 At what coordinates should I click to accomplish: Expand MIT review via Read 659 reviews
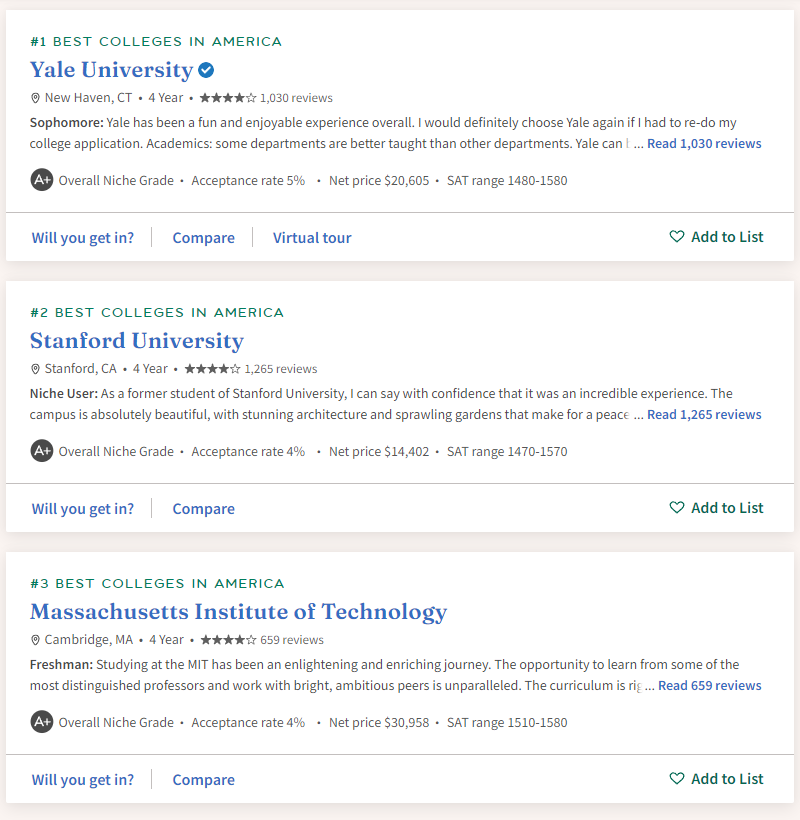pyautogui.click(x=709, y=686)
